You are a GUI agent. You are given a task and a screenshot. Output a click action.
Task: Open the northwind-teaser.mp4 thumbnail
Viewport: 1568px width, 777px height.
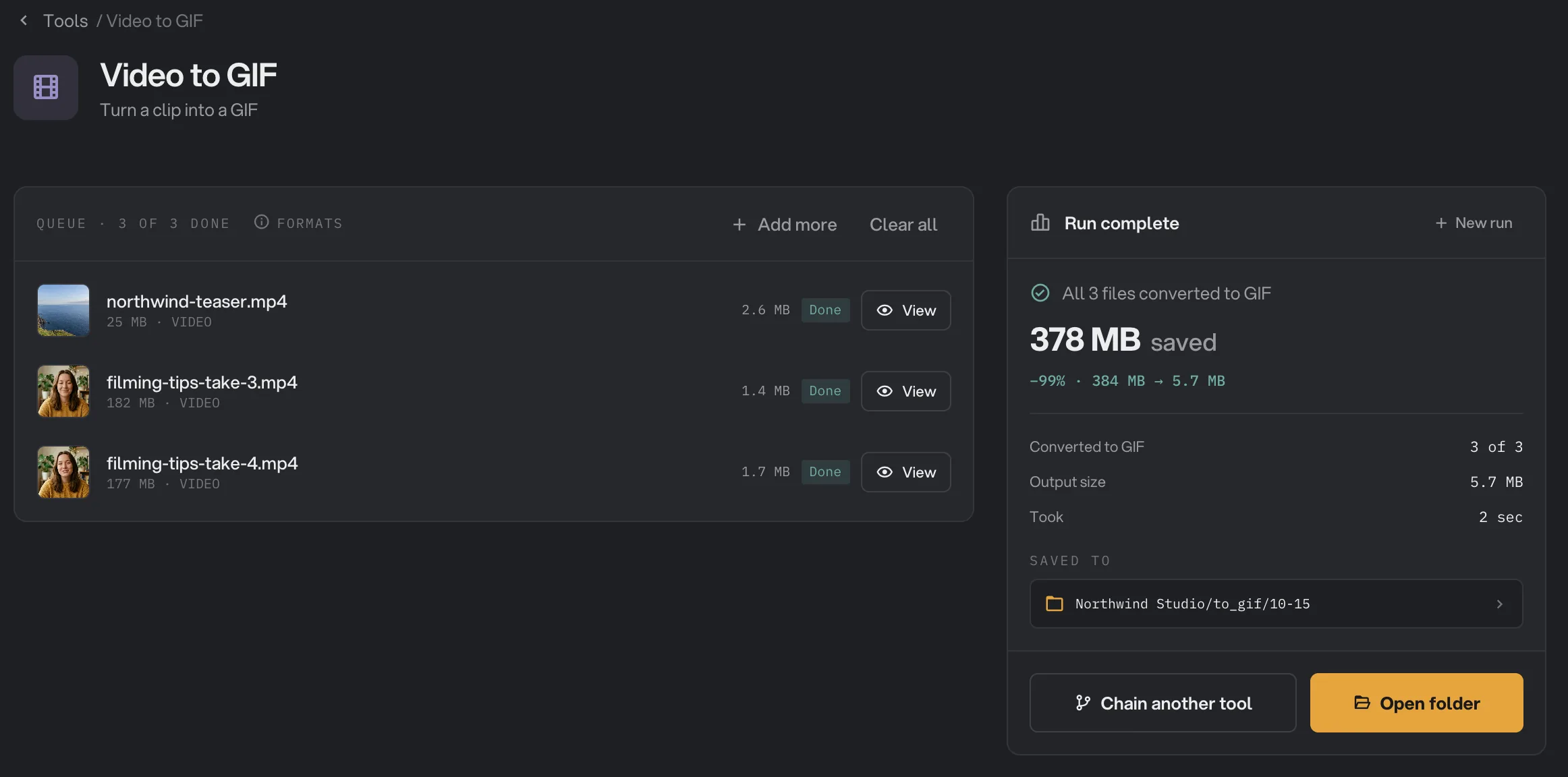63,310
